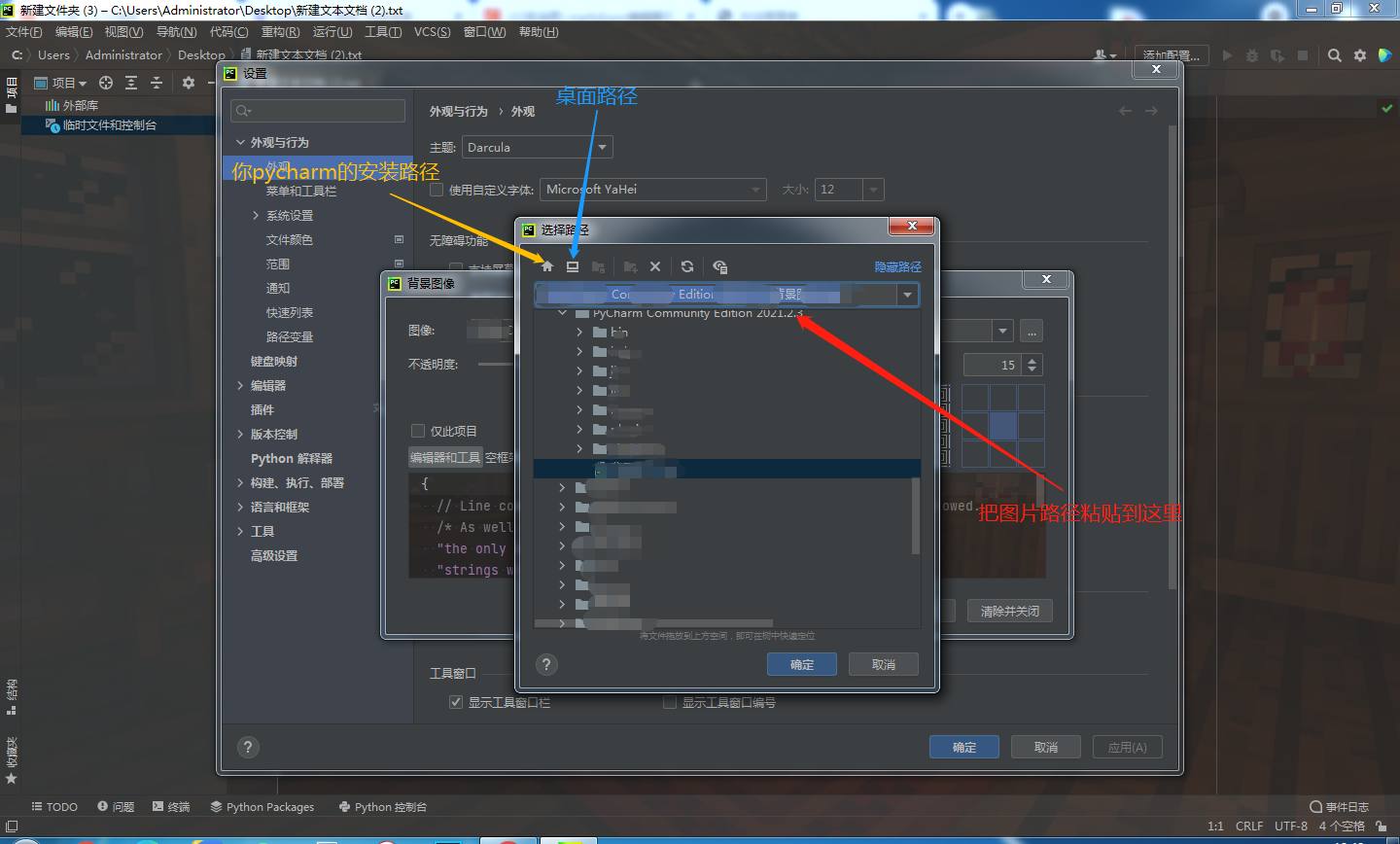Select center cell in anchor placement grid
Screen dimensions: 1400x844
tap(1003, 426)
